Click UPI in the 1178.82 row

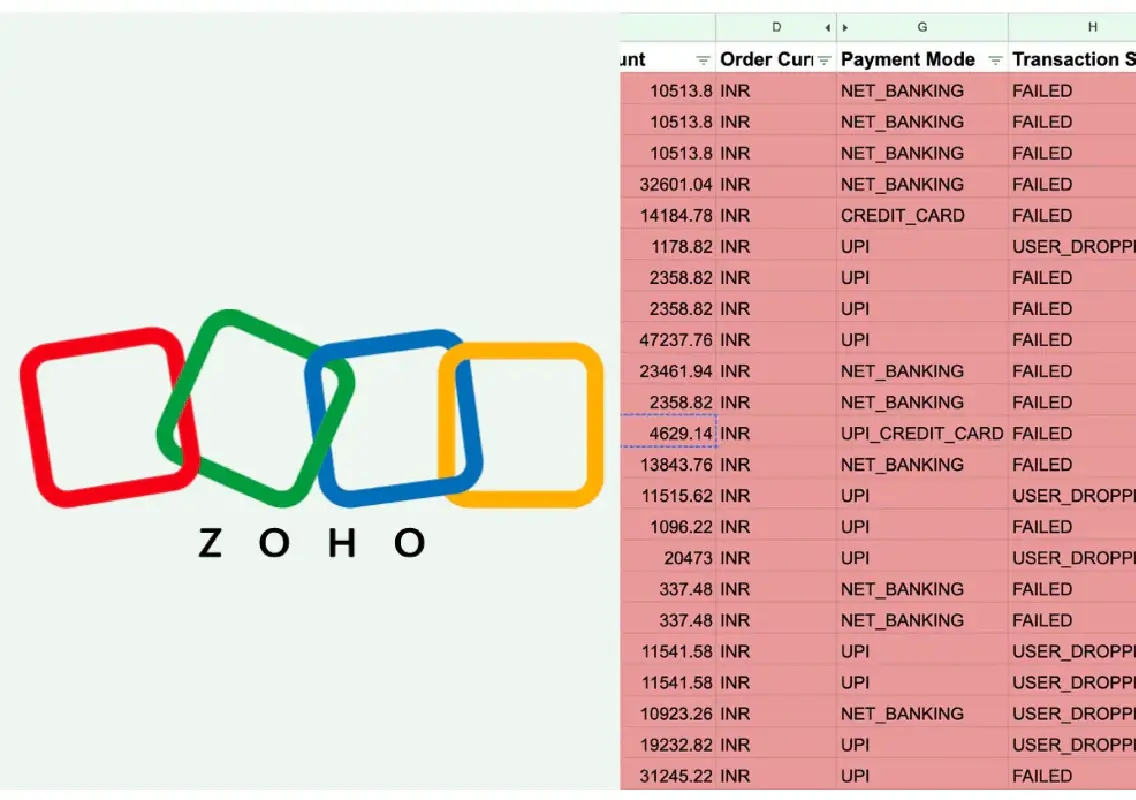coord(922,246)
